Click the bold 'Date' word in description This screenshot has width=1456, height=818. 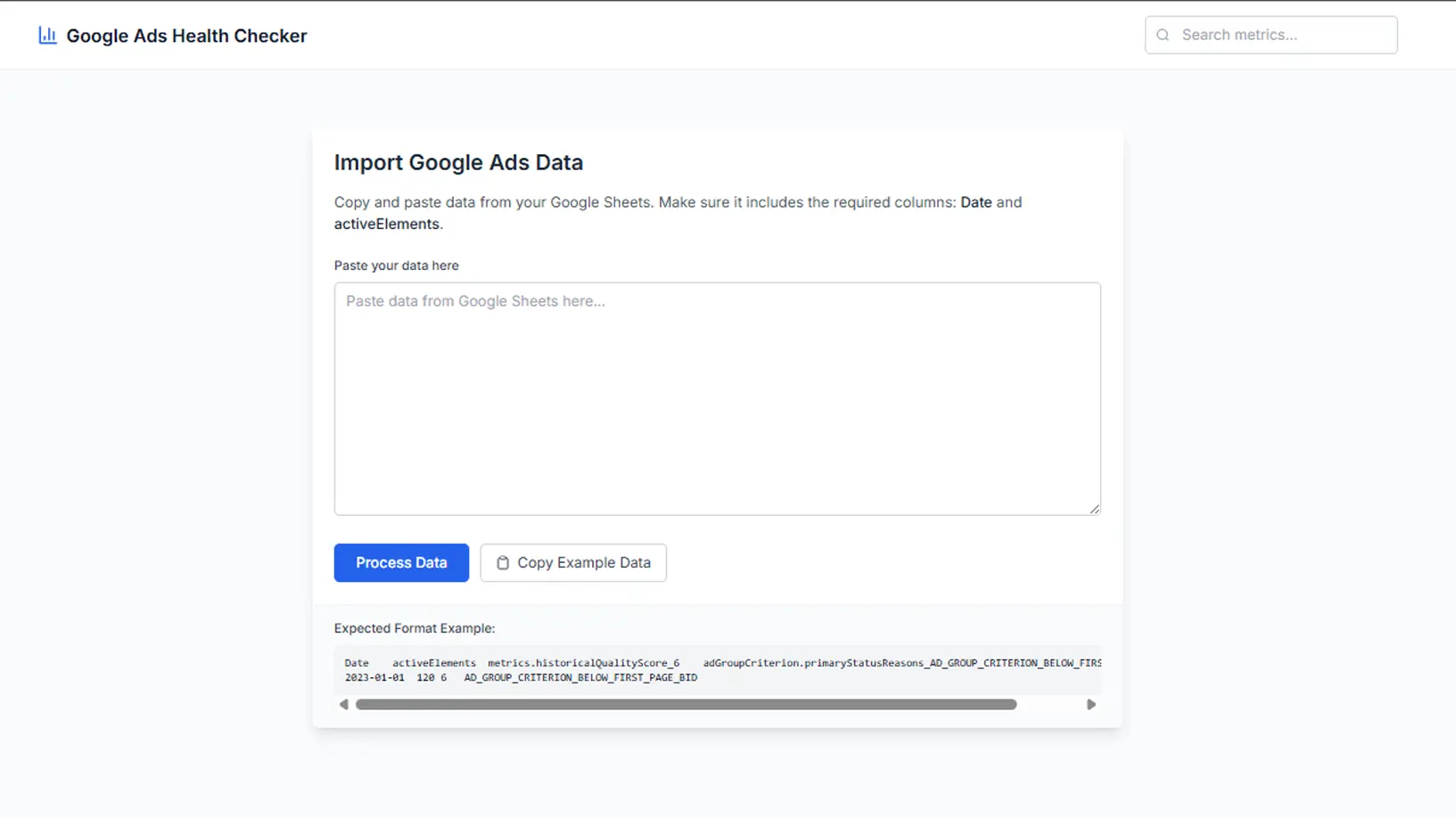[976, 202]
